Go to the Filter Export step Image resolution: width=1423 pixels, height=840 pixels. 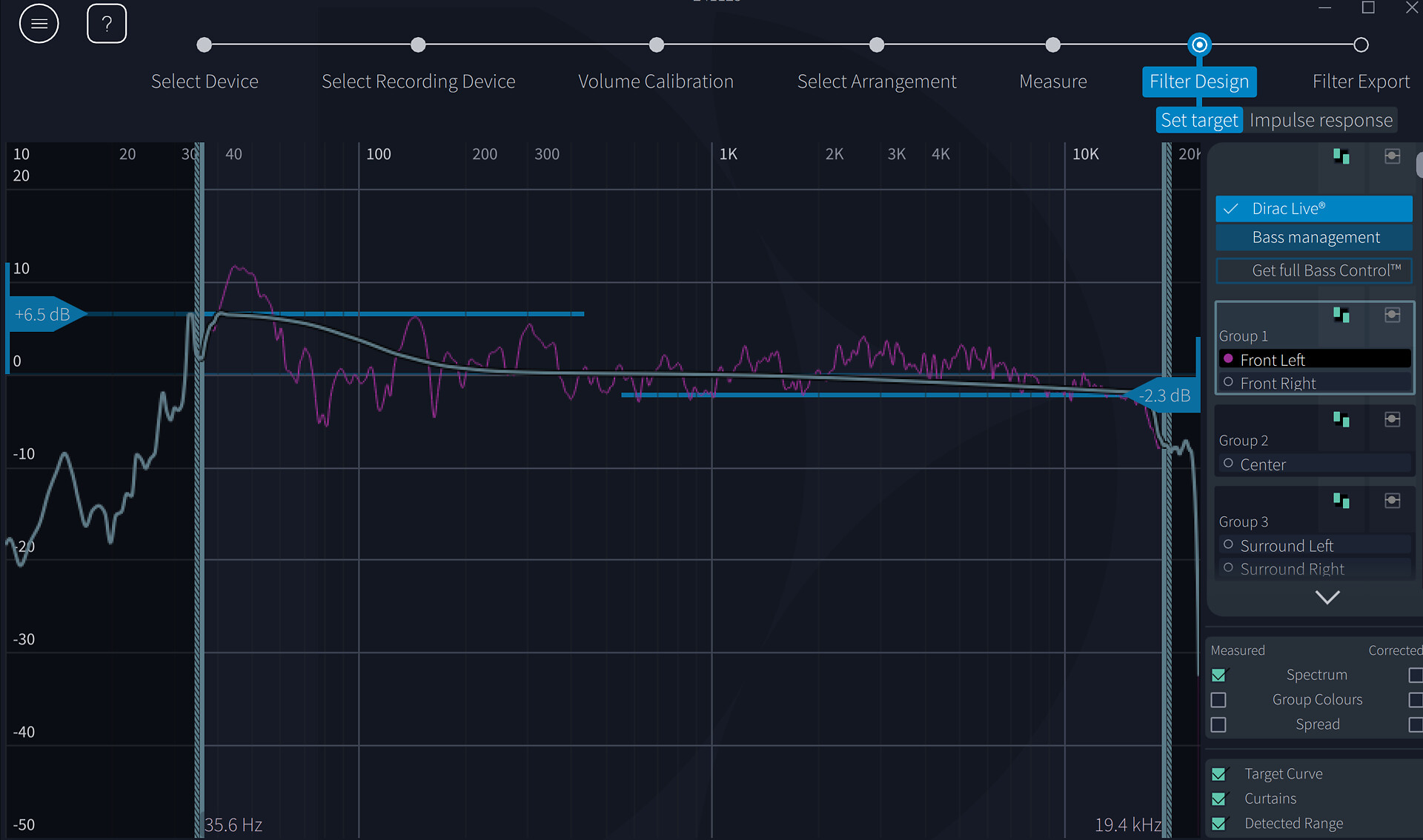[x=1361, y=81]
